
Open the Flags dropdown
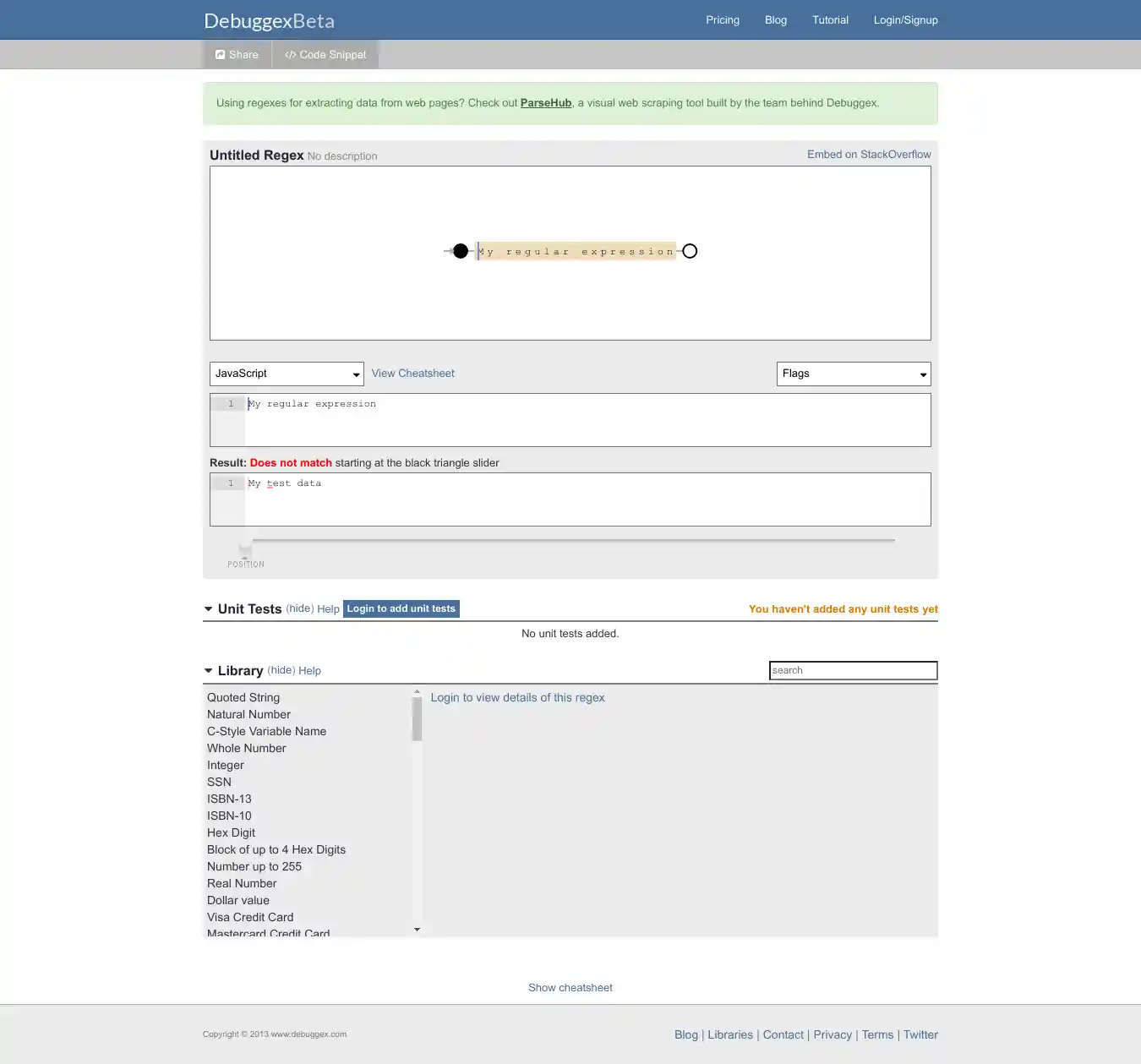click(x=854, y=374)
